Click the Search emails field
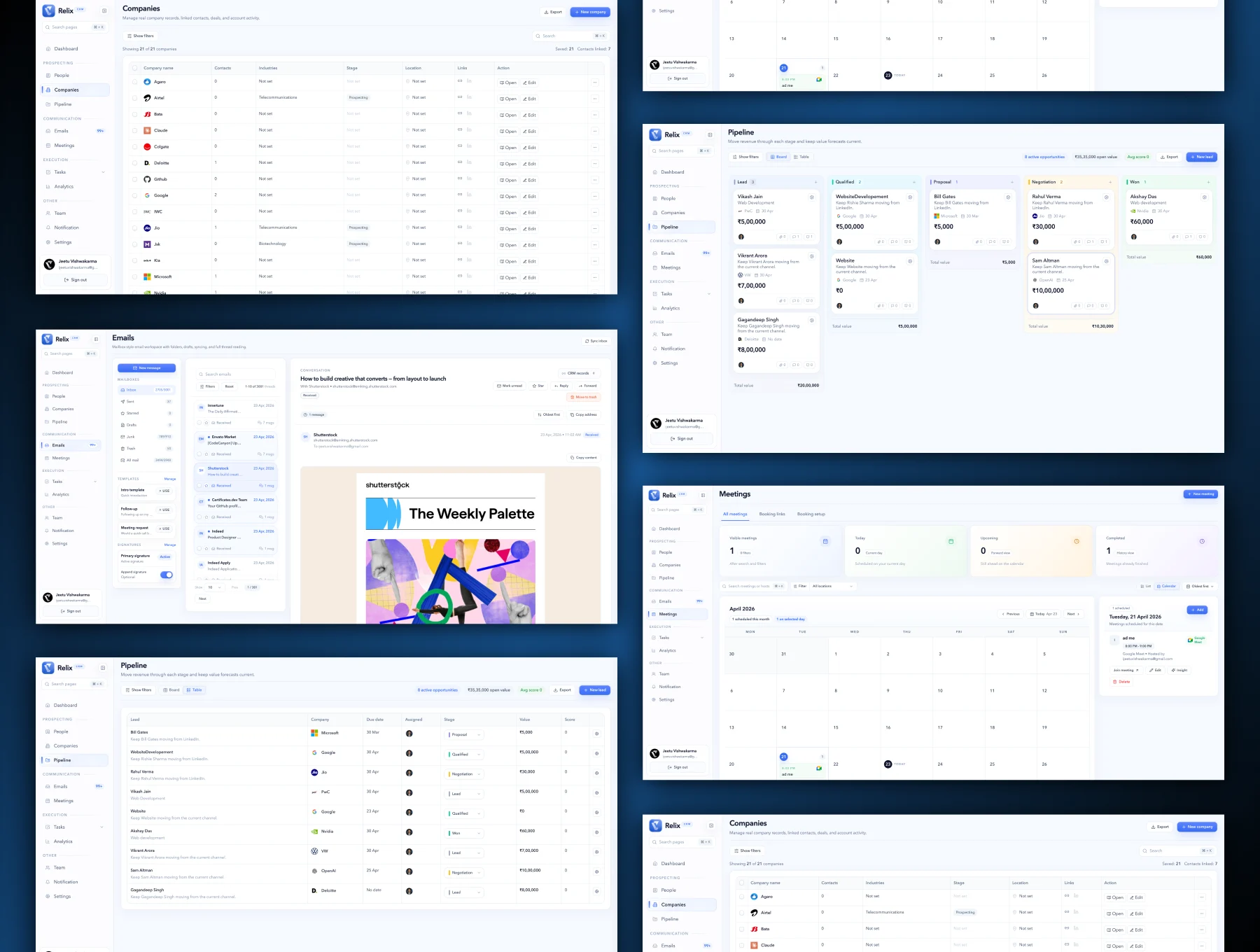This screenshot has width=1260, height=952. [236, 374]
